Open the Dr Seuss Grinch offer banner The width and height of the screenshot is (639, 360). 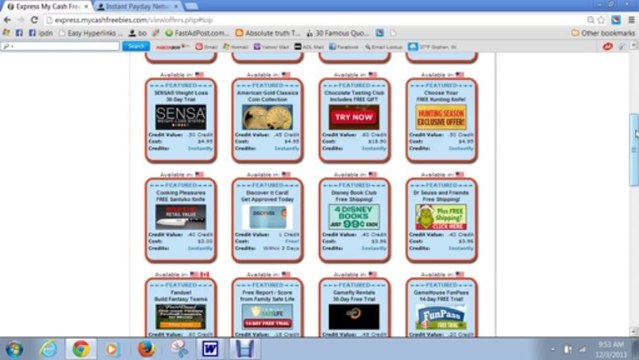point(441,217)
